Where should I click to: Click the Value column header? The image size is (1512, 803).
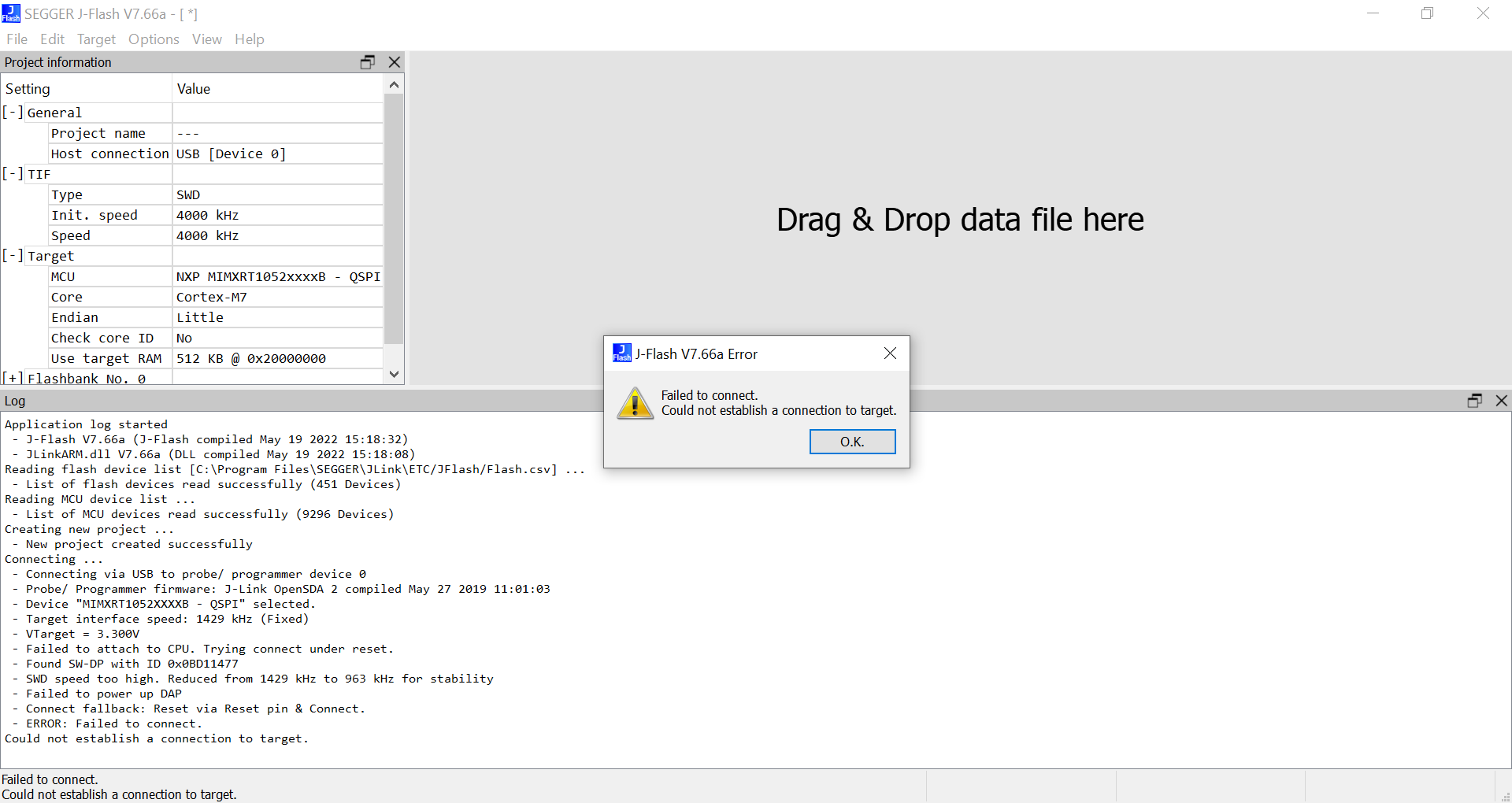[x=277, y=89]
